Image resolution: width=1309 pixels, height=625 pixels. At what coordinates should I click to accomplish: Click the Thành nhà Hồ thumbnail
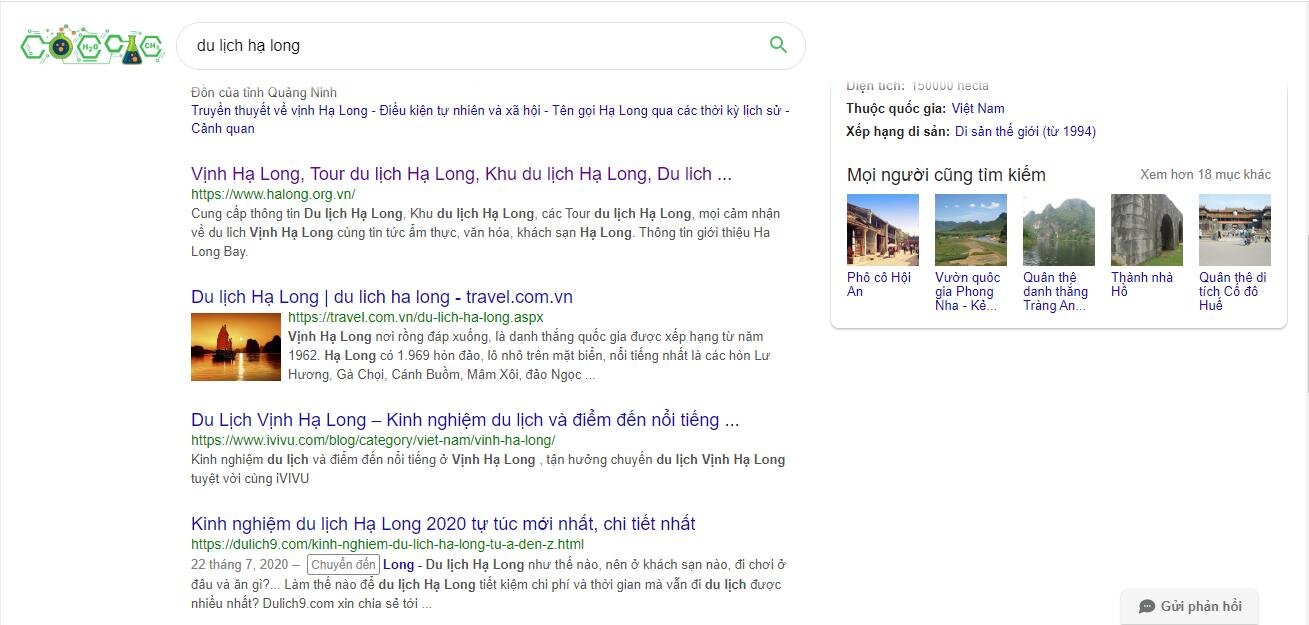tap(1147, 230)
